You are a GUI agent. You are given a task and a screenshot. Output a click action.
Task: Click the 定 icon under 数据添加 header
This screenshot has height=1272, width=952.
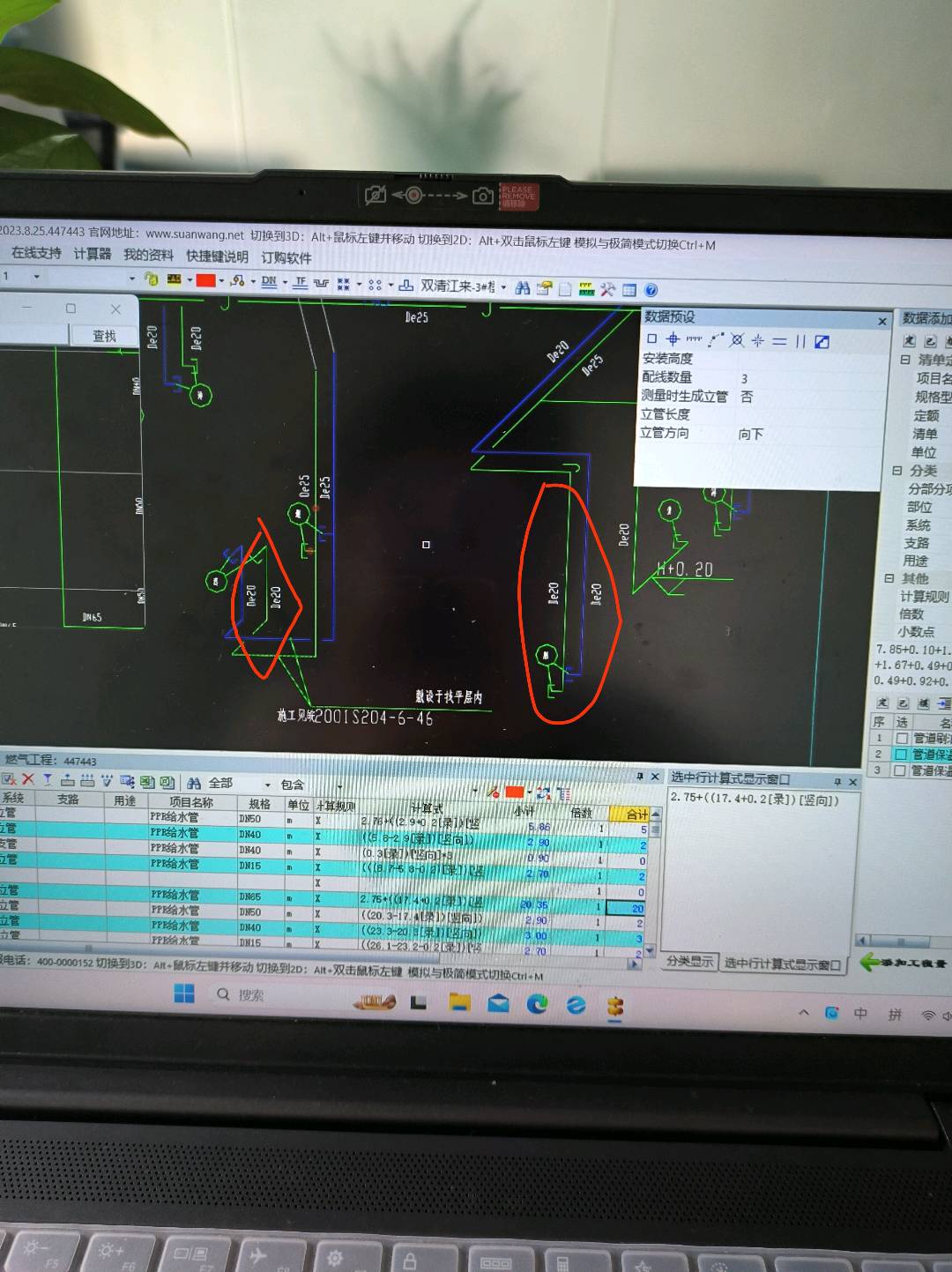click(909, 340)
